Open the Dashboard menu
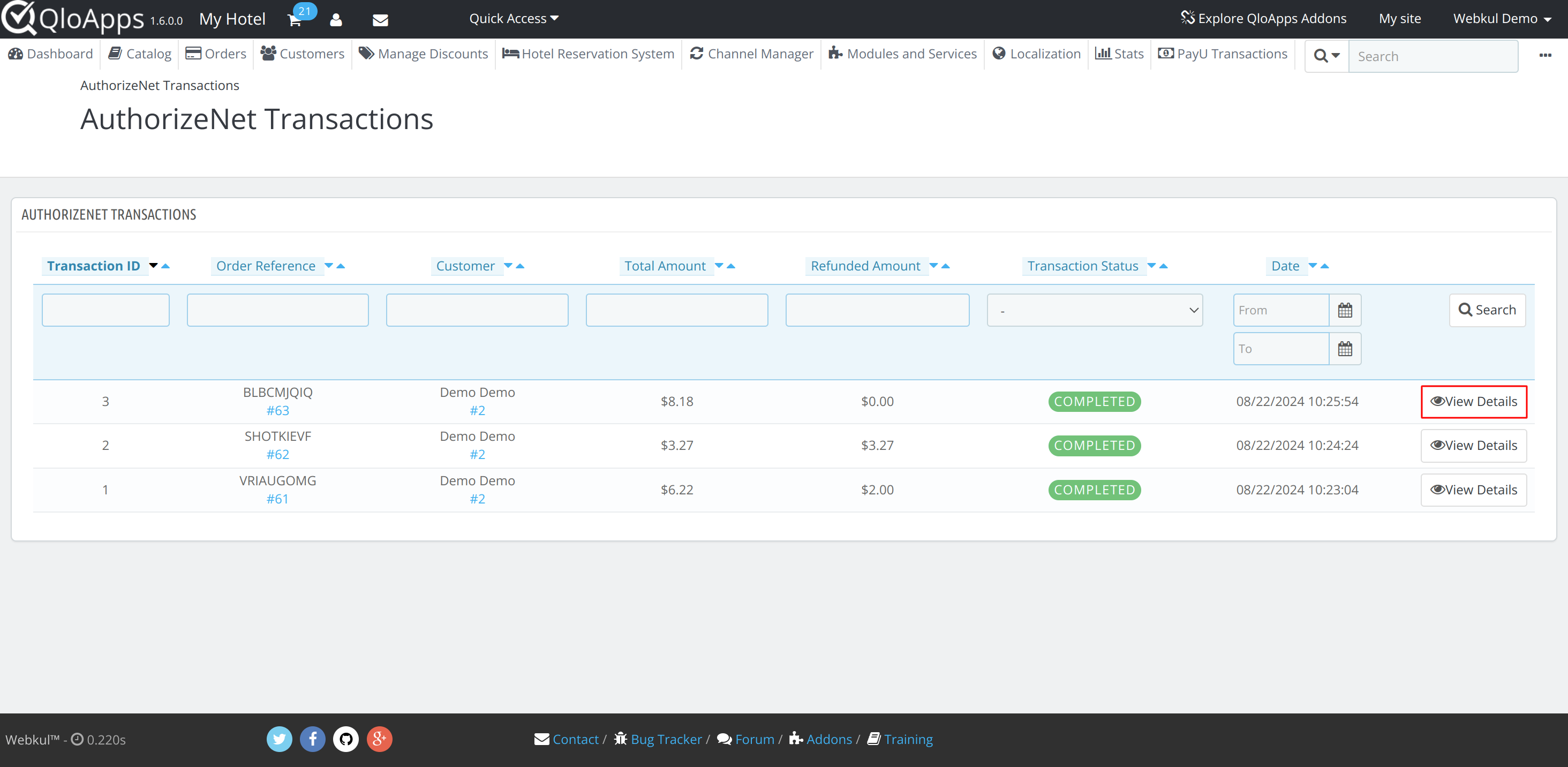This screenshot has height=767, width=1568. pos(50,54)
